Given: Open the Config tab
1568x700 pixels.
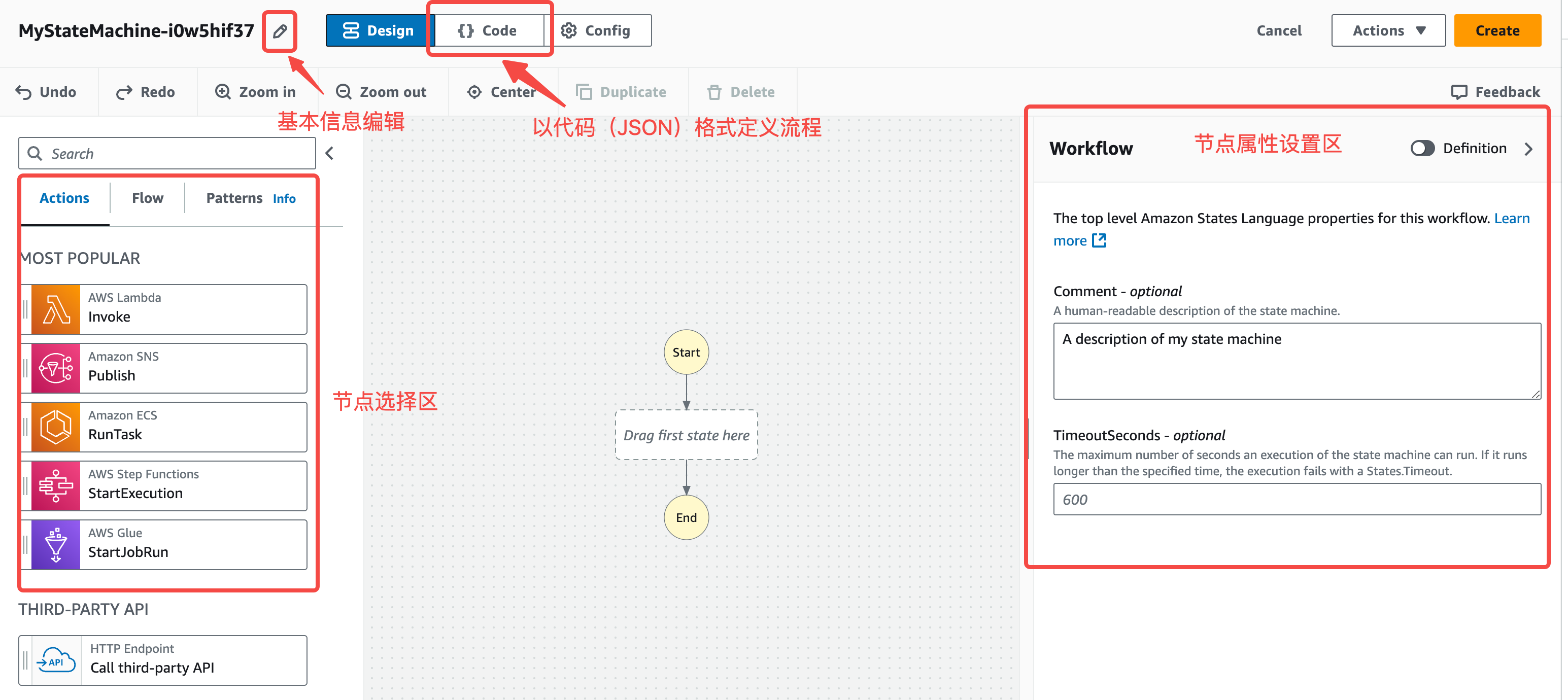Looking at the screenshot, I should [x=597, y=30].
